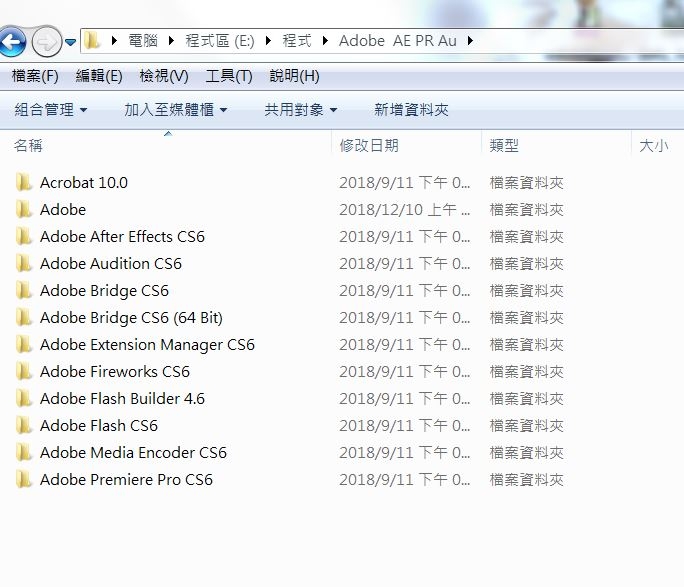Viewport: 684px width, 587px height.
Task: Sort by the 大小 column header
Action: (653, 146)
